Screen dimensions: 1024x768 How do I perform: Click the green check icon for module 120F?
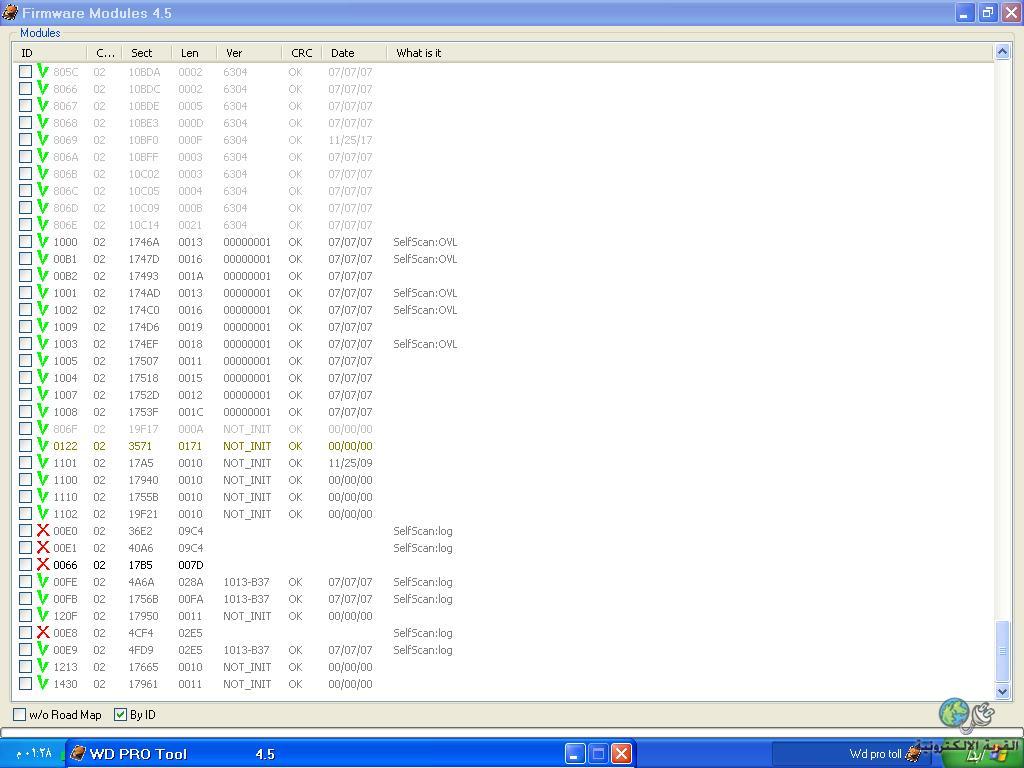43,615
